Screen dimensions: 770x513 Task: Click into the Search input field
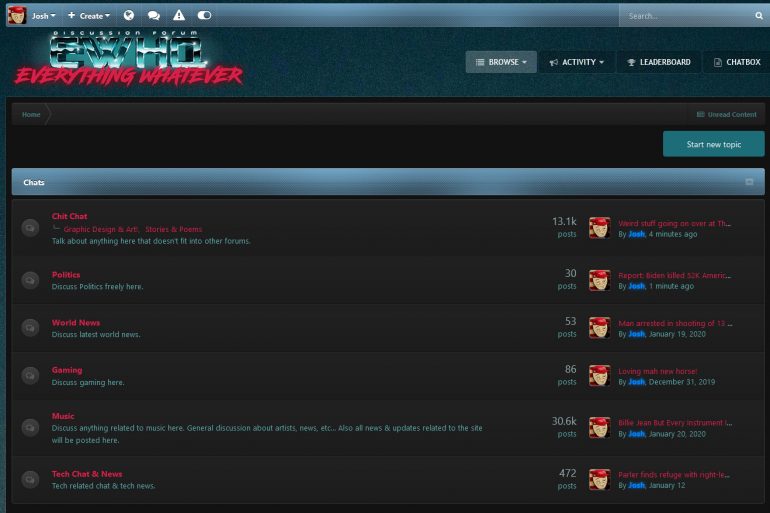click(685, 16)
